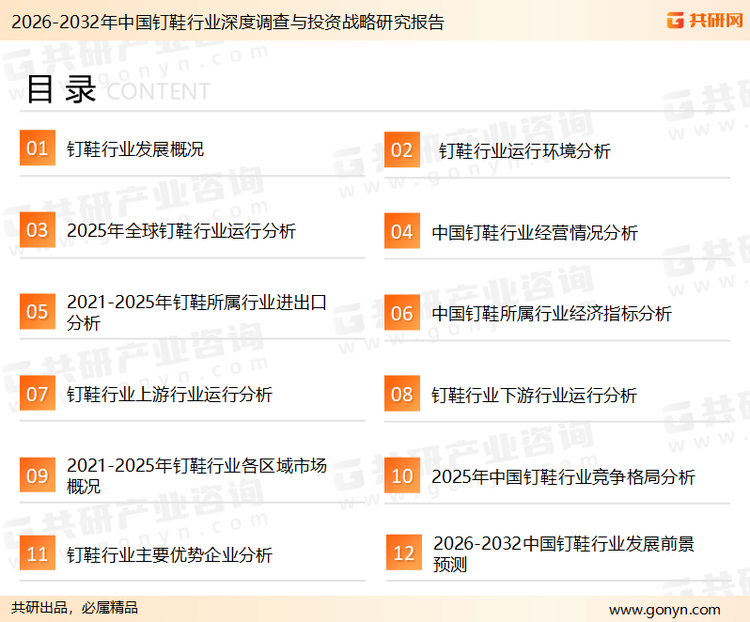
Task: Click the orange 01 number badge
Action: click(37, 149)
